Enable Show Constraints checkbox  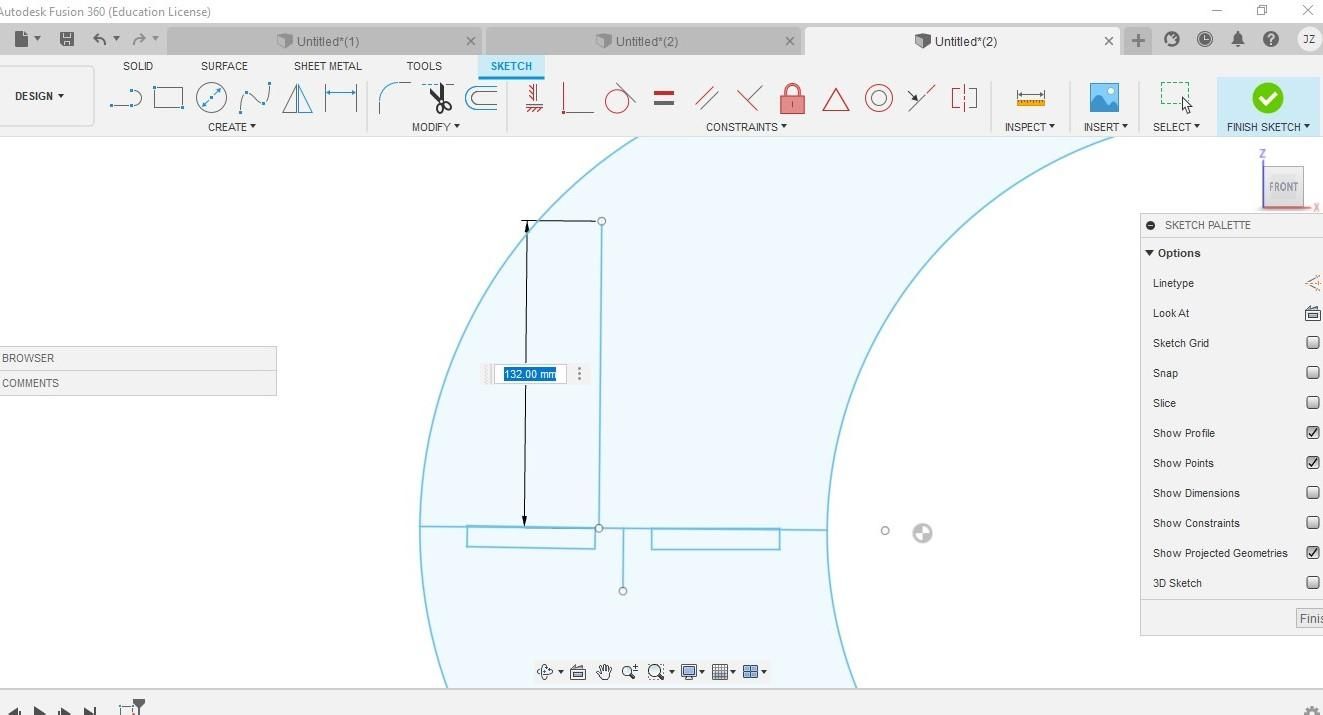coord(1313,523)
